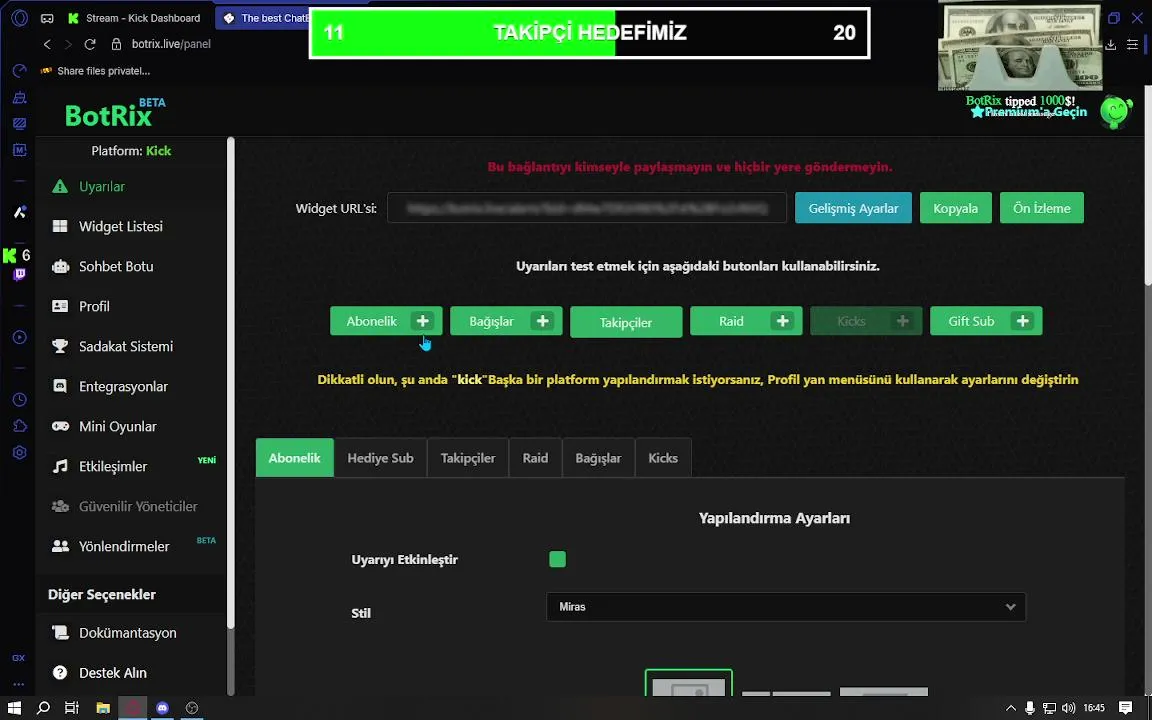1152x720 pixels.
Task: Open the Sadakat Sistemi trophy icon
Action: [60, 346]
